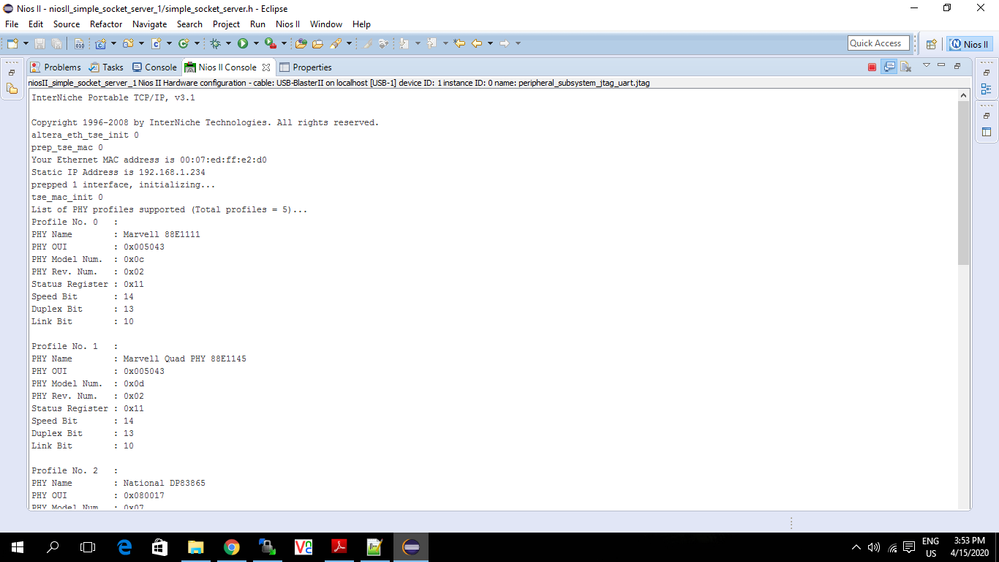The height and width of the screenshot is (562, 999).
Task: Click the console vertical scrollbar thumb
Action: 963,184
